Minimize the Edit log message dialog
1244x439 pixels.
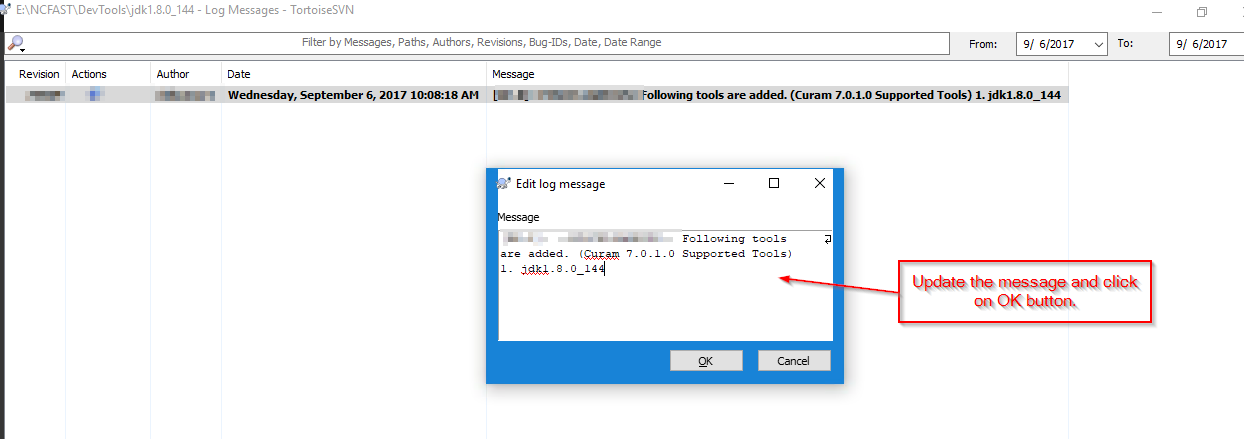click(x=731, y=183)
